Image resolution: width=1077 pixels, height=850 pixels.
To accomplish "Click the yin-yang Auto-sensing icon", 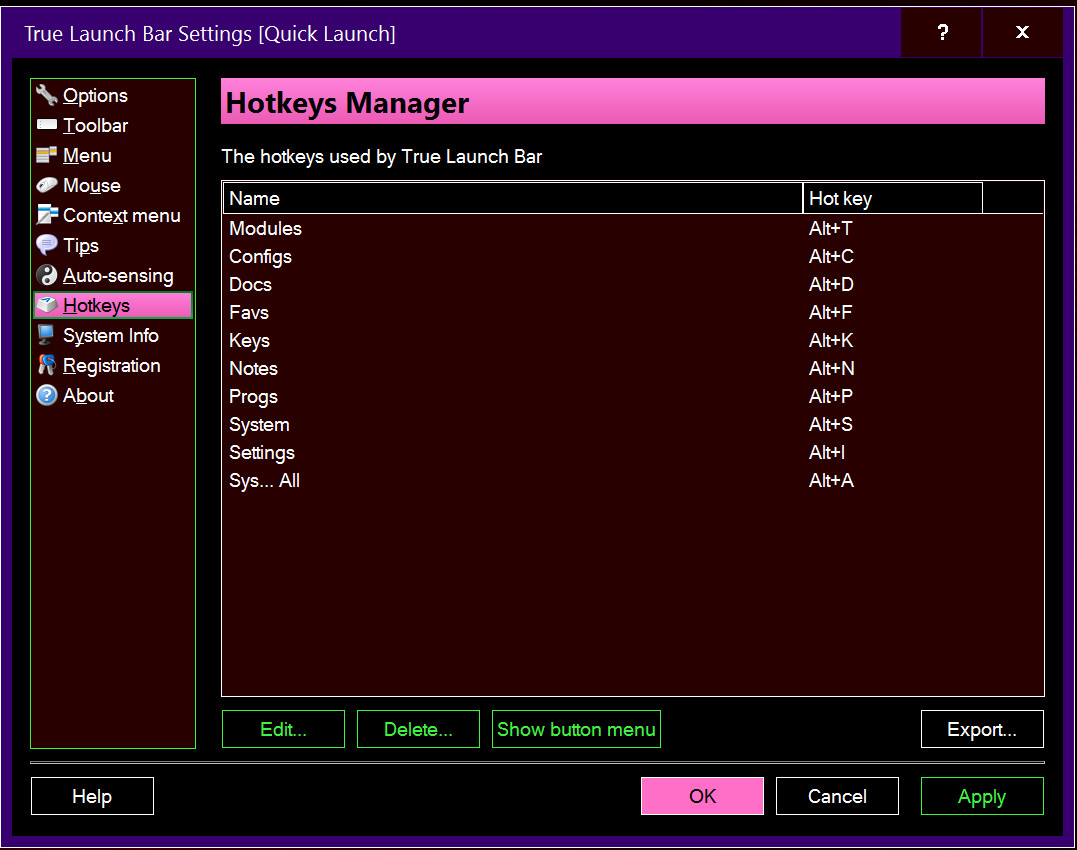I will [47, 275].
